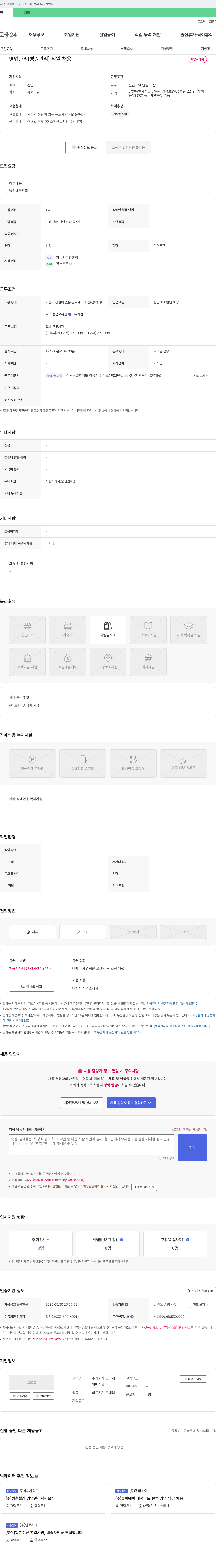Viewport: 216px width, 1568px height.
Task: Open the 채용정보 main menu
Action: 36,35
